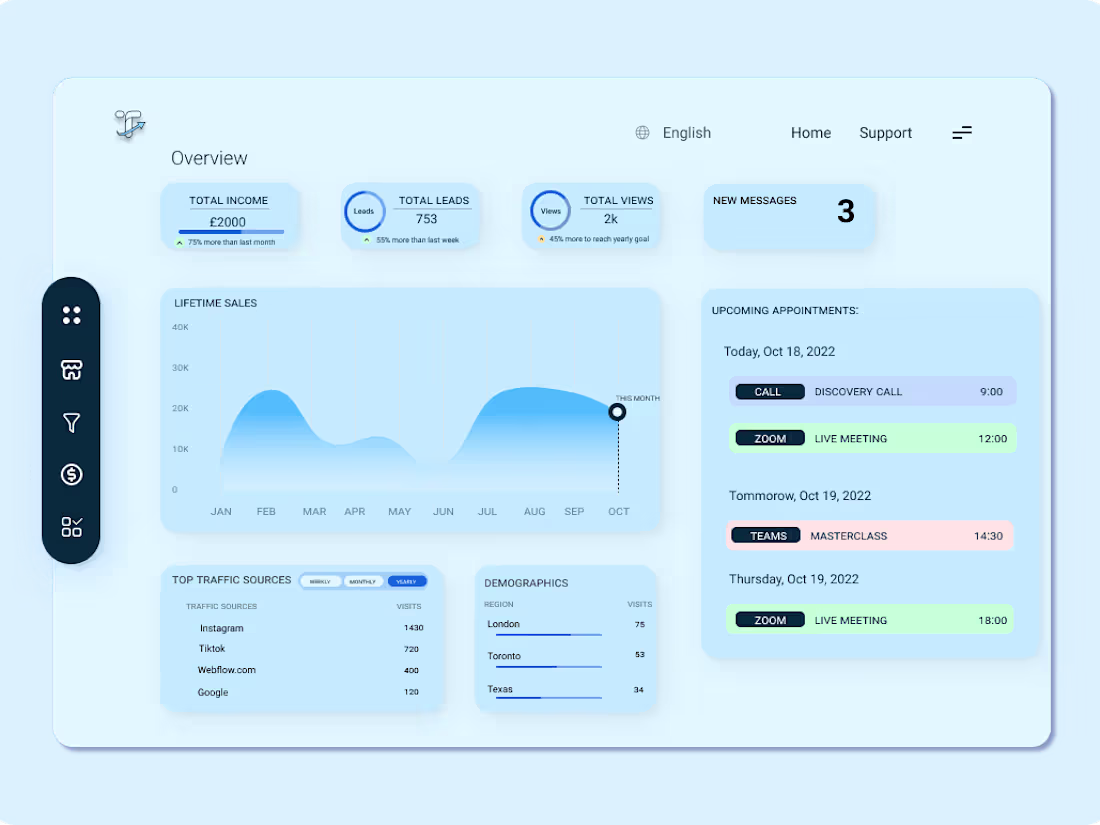Open the ZOOM LIVE MEETING at 12:00

coord(872,438)
